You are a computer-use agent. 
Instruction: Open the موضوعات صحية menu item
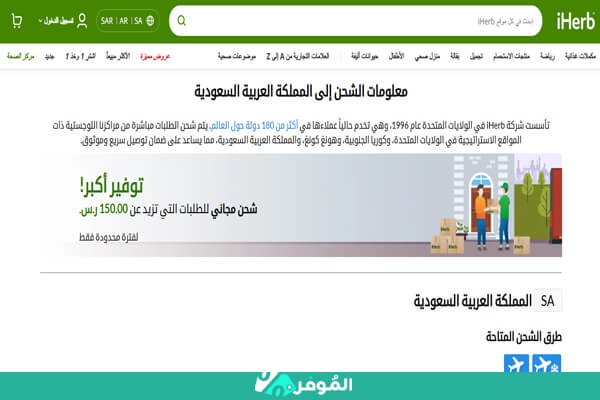tap(237, 56)
